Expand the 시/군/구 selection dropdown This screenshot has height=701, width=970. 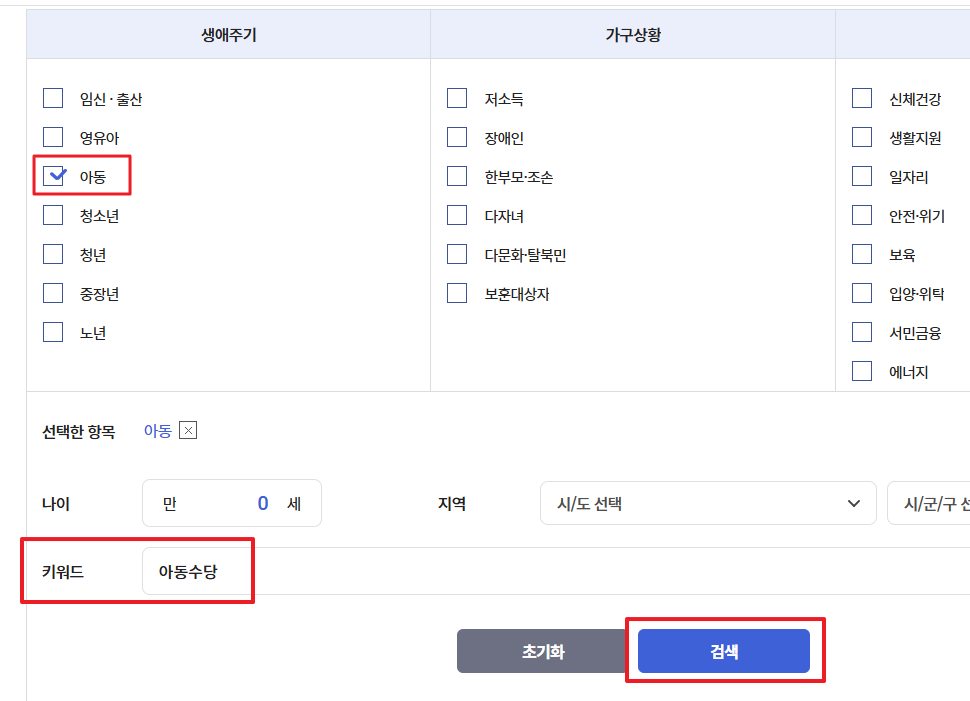(929, 503)
